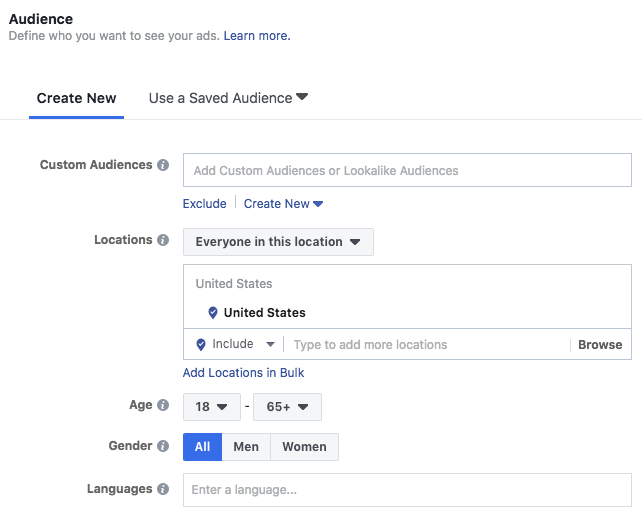This screenshot has width=642, height=520.
Task: Open the Learn more link
Action: [257, 36]
